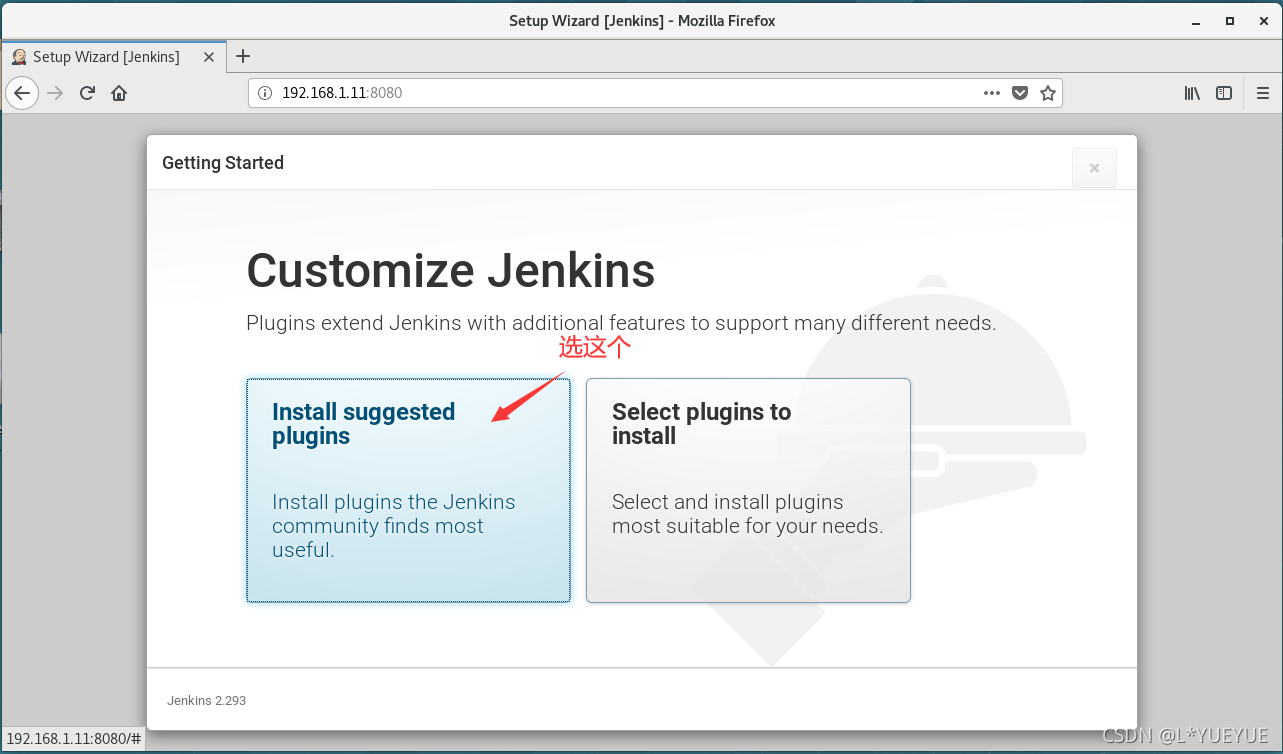The width and height of the screenshot is (1283, 754).
Task: Close the Firefox window
Action: pyautogui.click(x=1263, y=20)
